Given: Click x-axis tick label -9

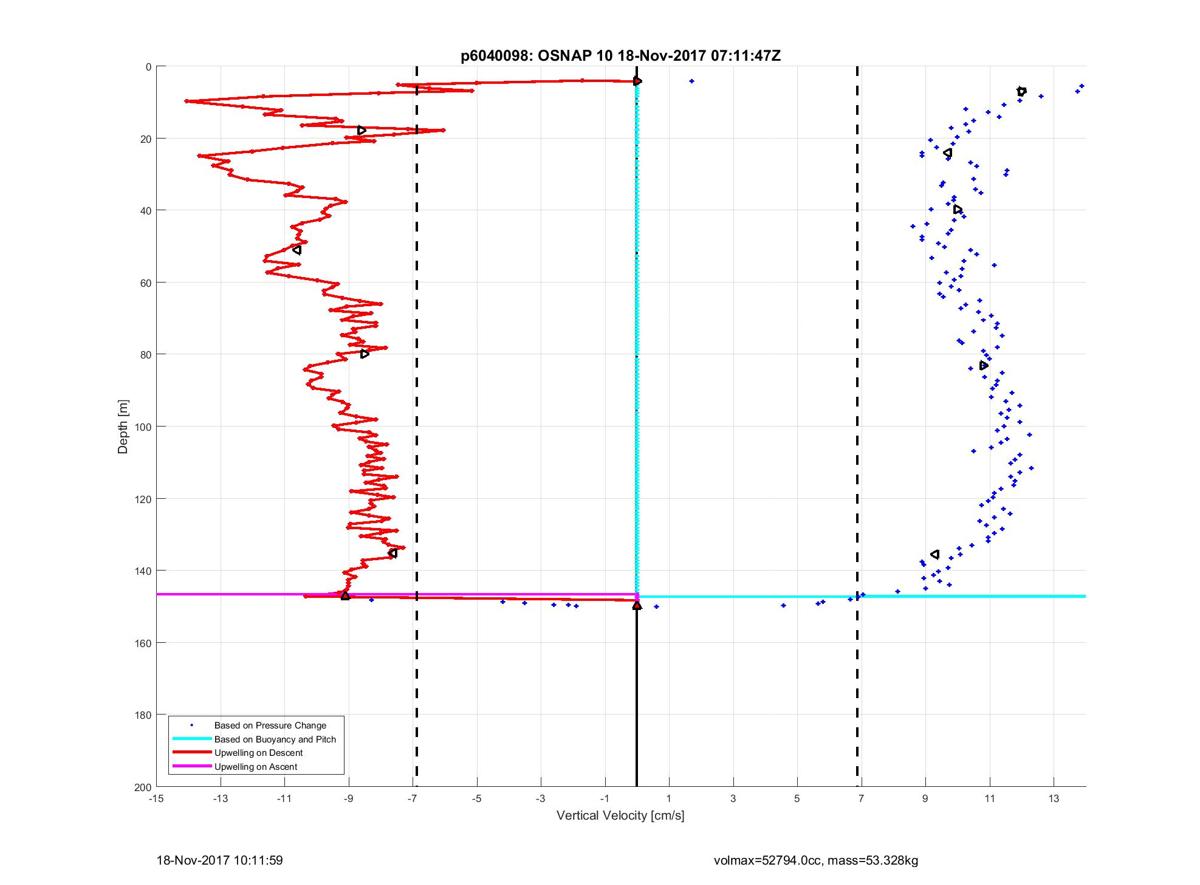Looking at the screenshot, I should (349, 799).
